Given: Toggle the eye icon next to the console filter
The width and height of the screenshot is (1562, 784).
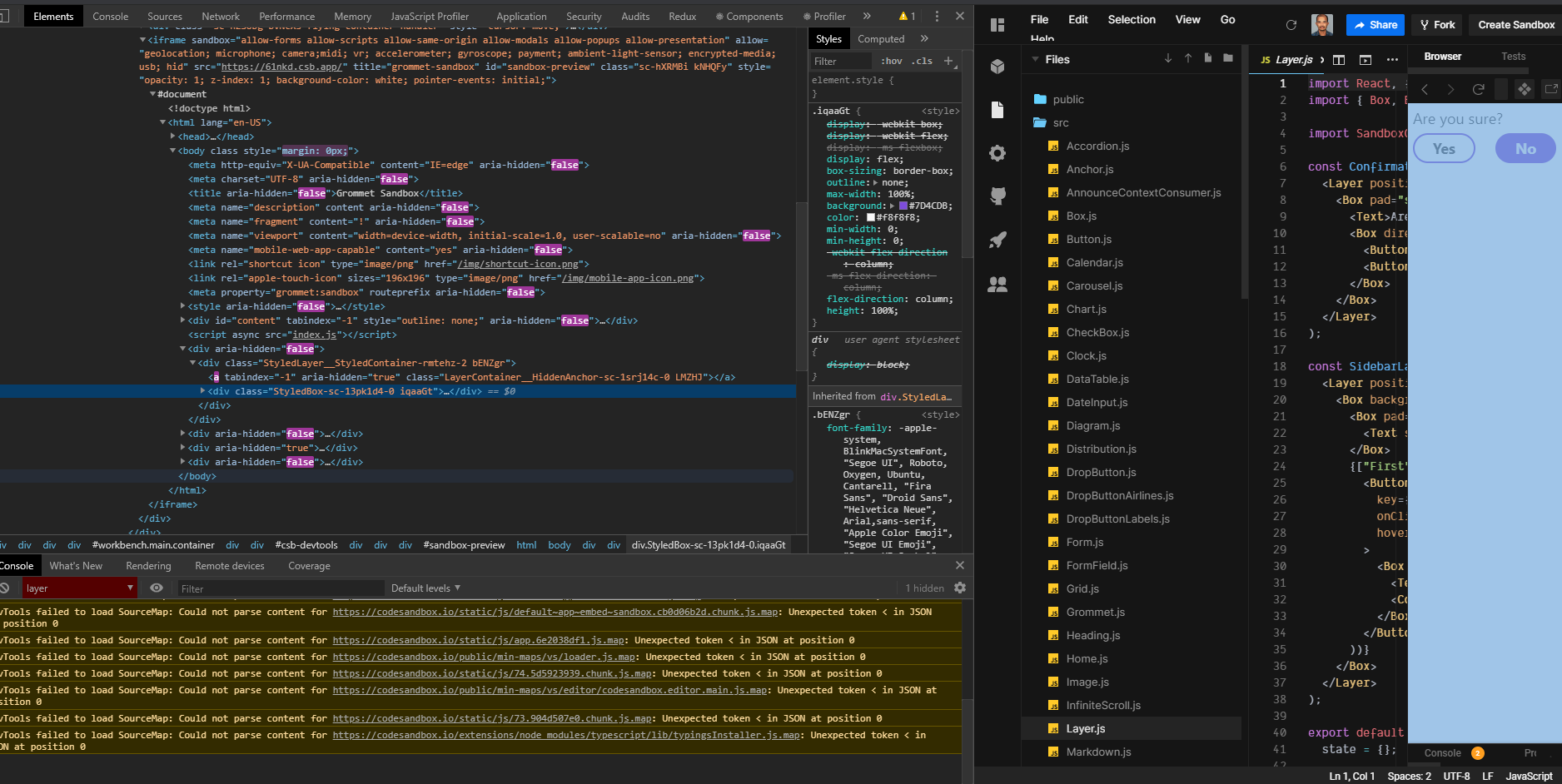Looking at the screenshot, I should 156,588.
